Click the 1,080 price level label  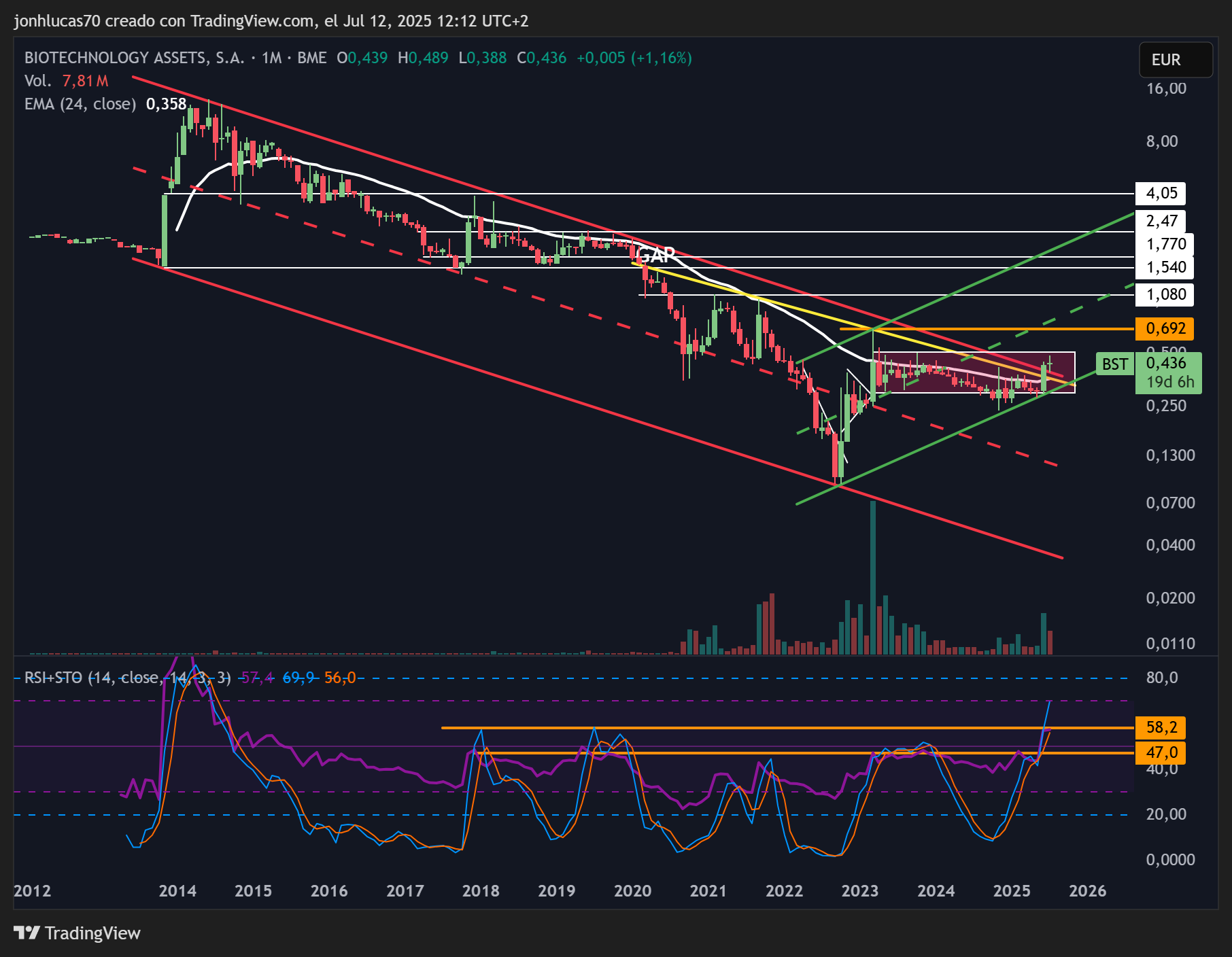pos(1165,294)
